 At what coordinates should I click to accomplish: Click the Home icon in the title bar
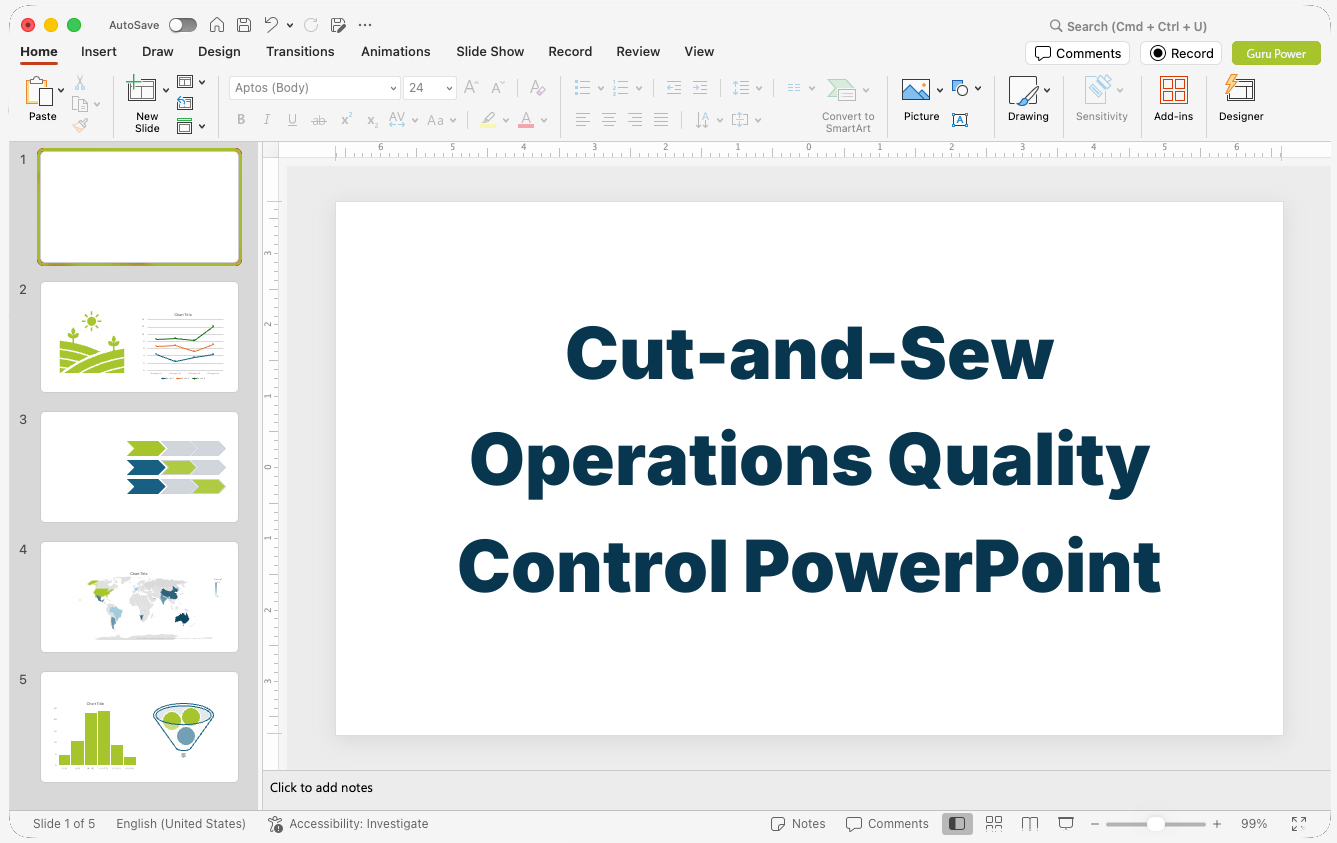pos(217,25)
